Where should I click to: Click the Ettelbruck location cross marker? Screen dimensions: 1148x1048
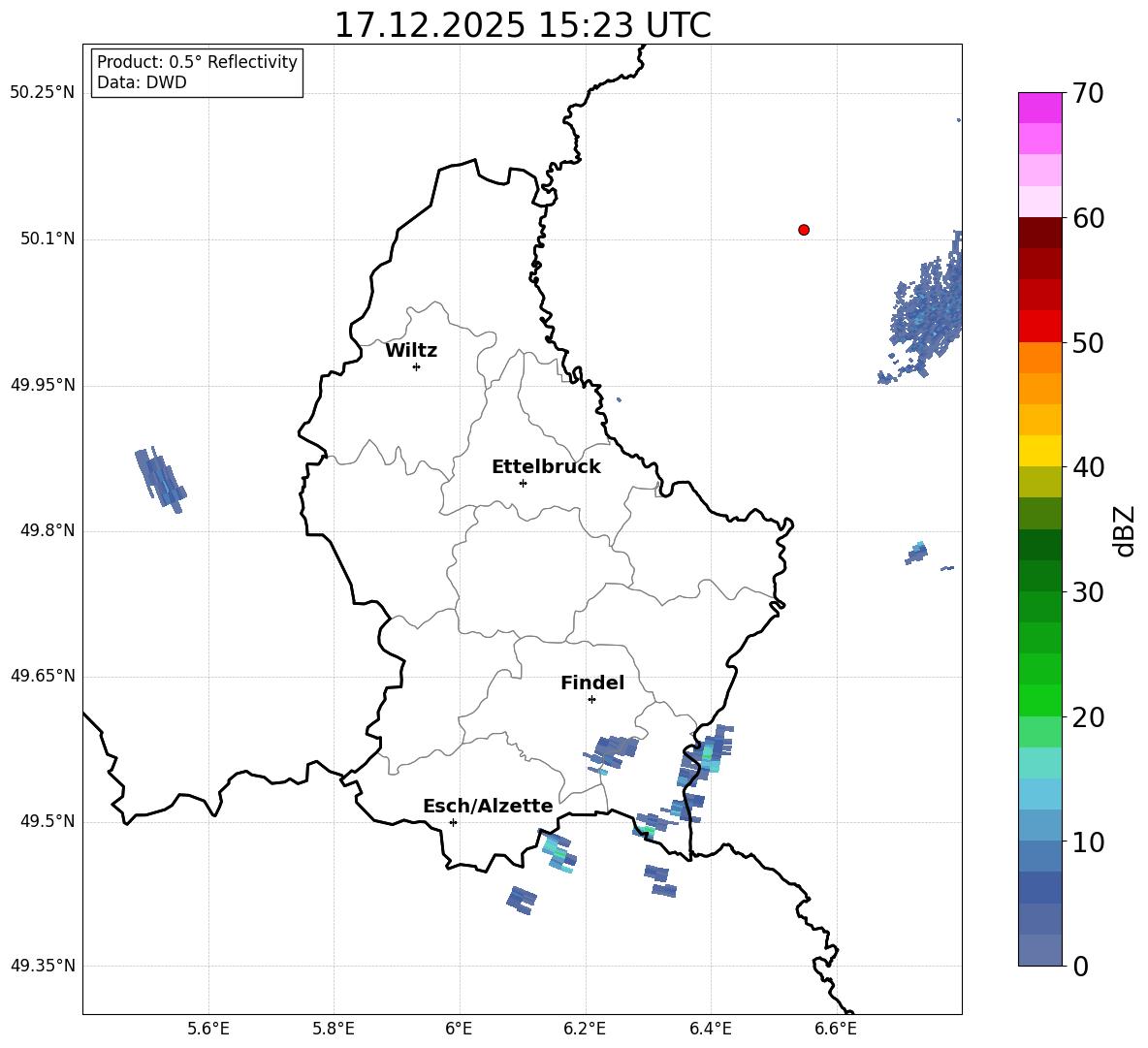(x=523, y=483)
